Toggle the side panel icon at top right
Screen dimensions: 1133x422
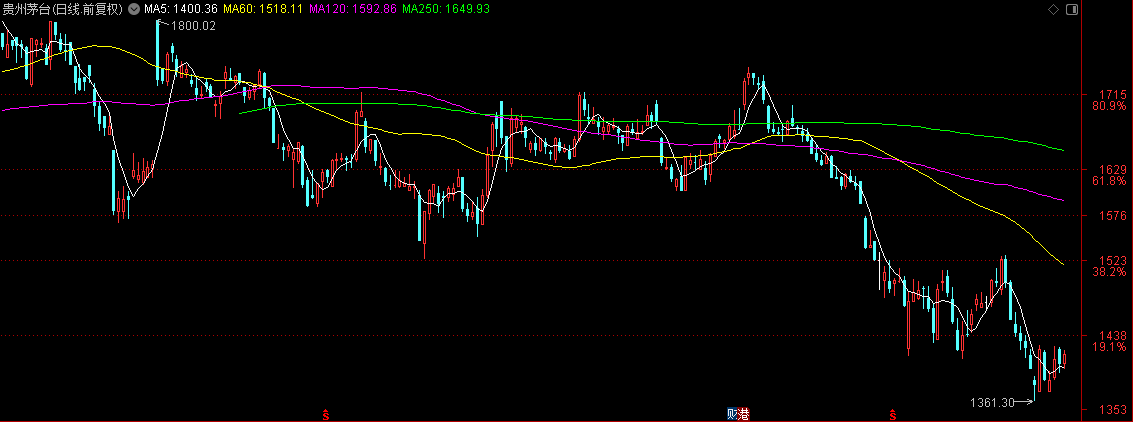pos(1071,9)
